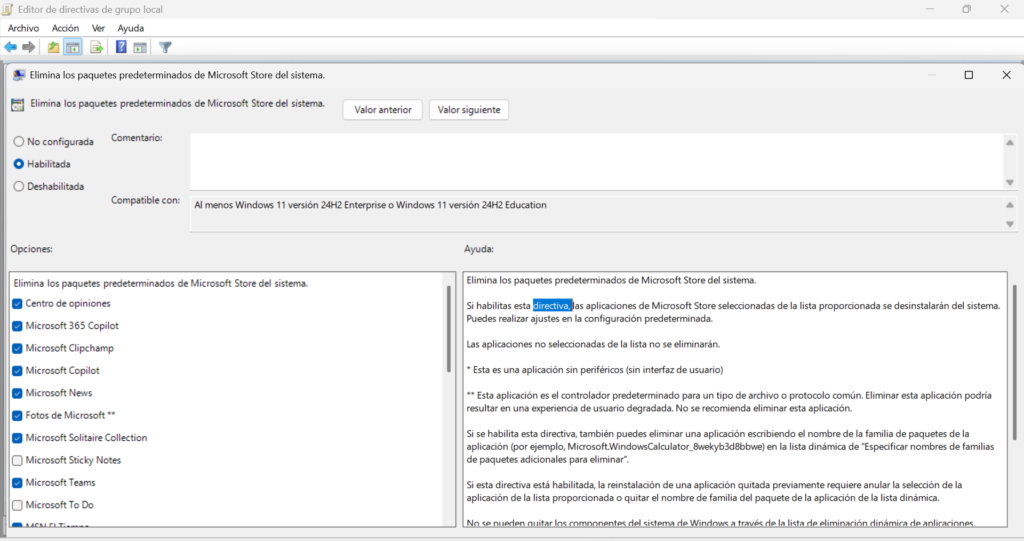The width and height of the screenshot is (1024, 541).
Task: Toggle the Microsoft Clipchamp checkbox
Action: pyautogui.click(x=18, y=348)
